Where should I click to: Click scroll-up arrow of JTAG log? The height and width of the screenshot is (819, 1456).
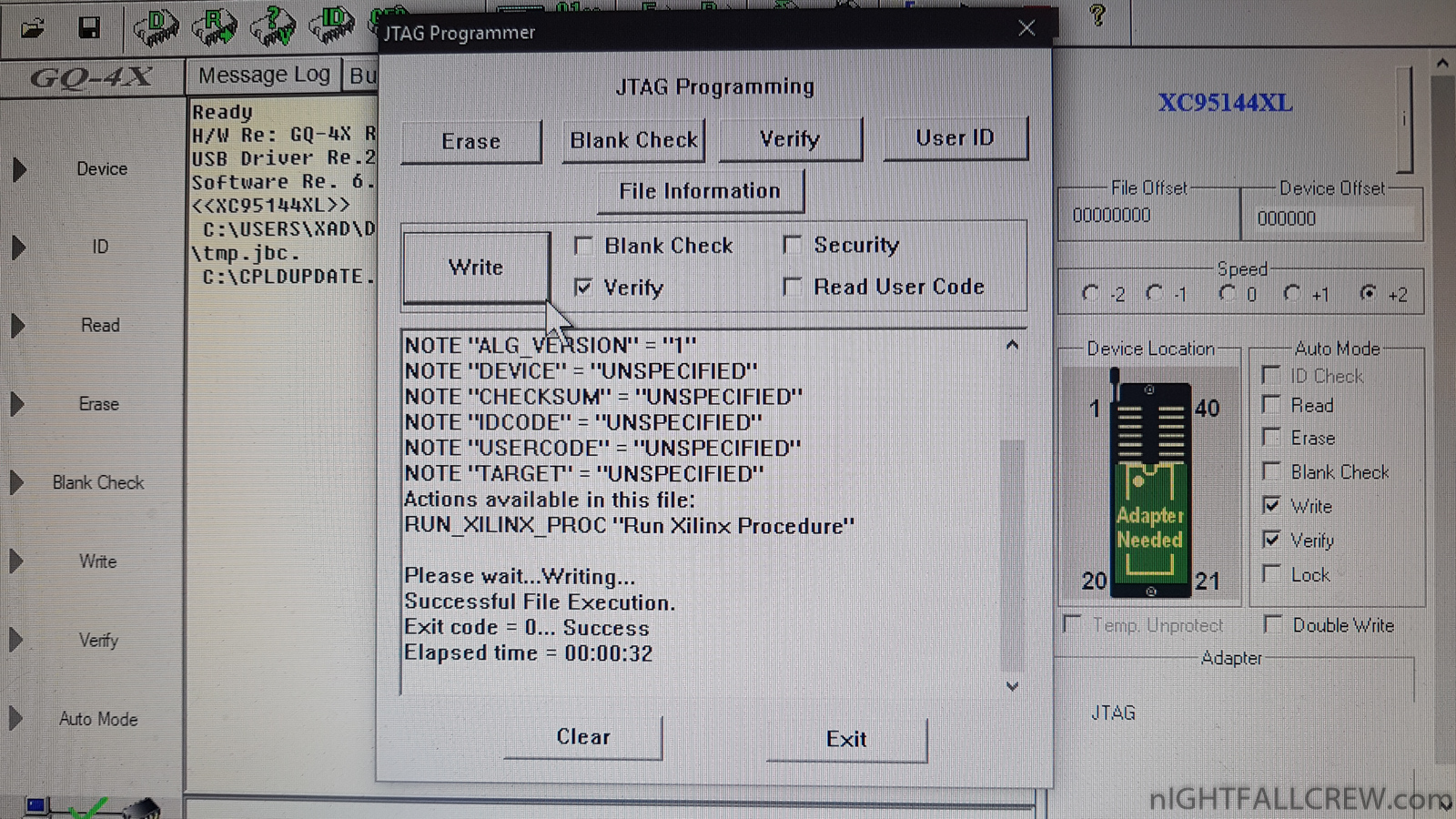click(1012, 345)
